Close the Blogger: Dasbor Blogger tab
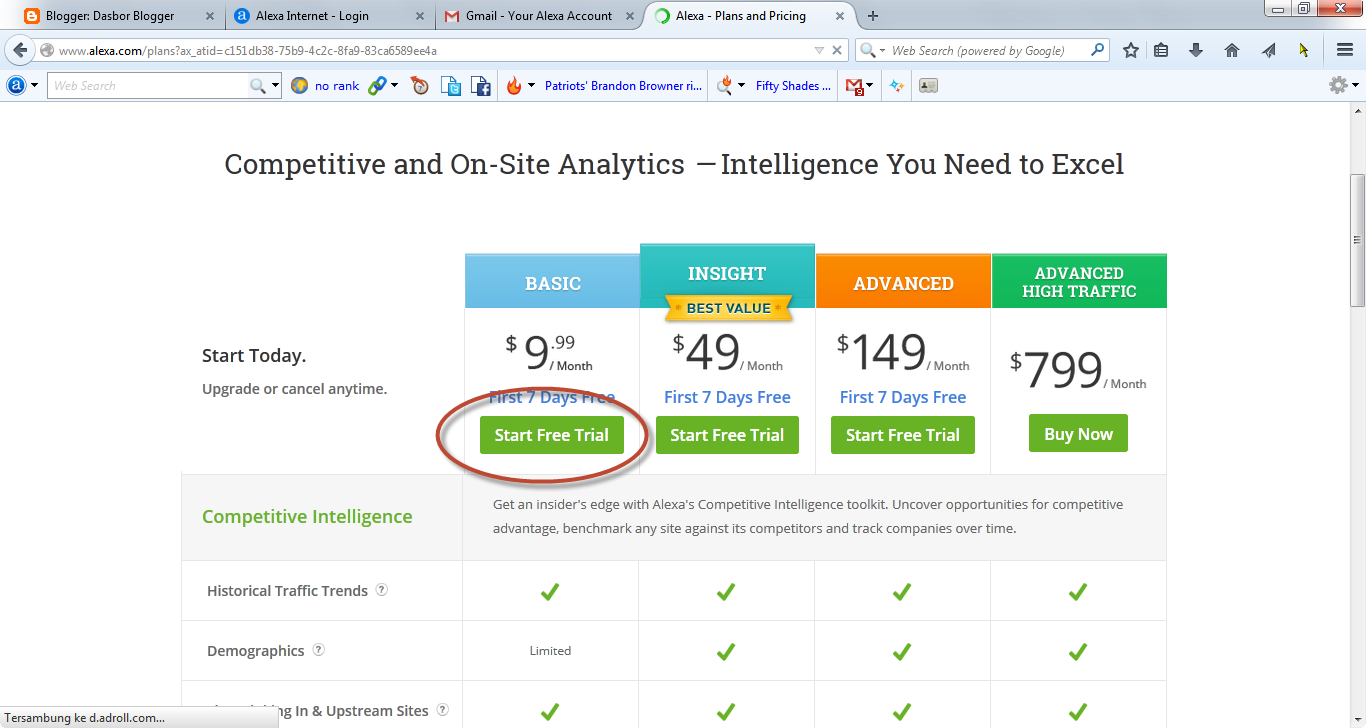Screen dimensions: 1366x728 pos(209,16)
